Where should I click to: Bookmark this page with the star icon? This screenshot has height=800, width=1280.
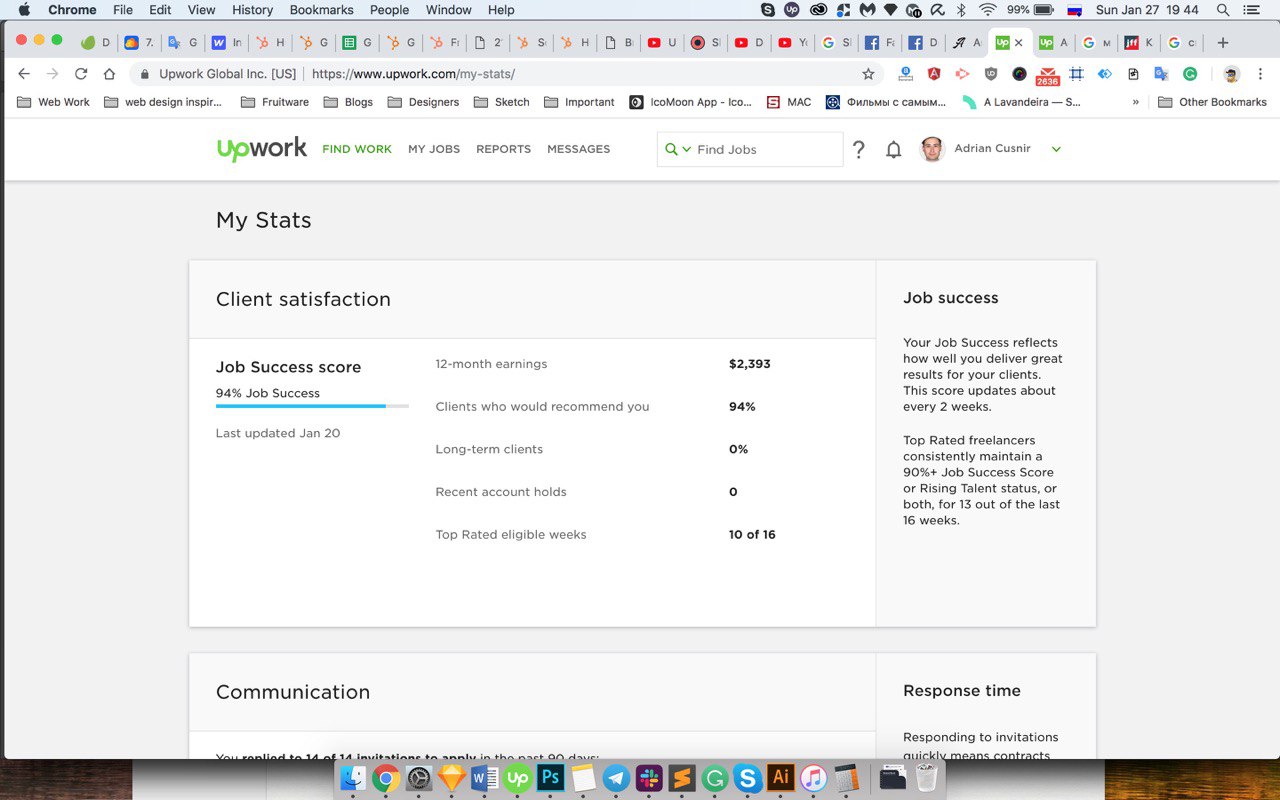point(868,74)
